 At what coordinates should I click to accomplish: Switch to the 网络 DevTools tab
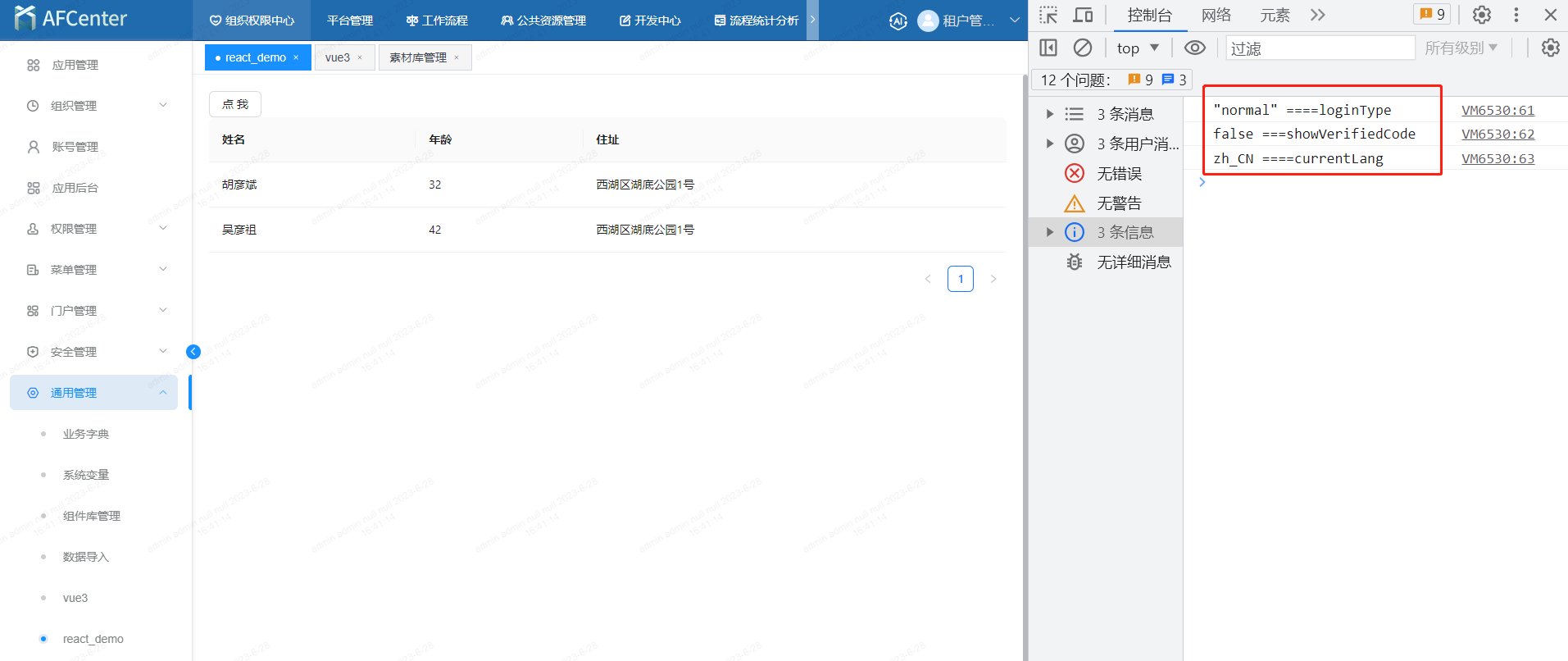[x=1216, y=15]
